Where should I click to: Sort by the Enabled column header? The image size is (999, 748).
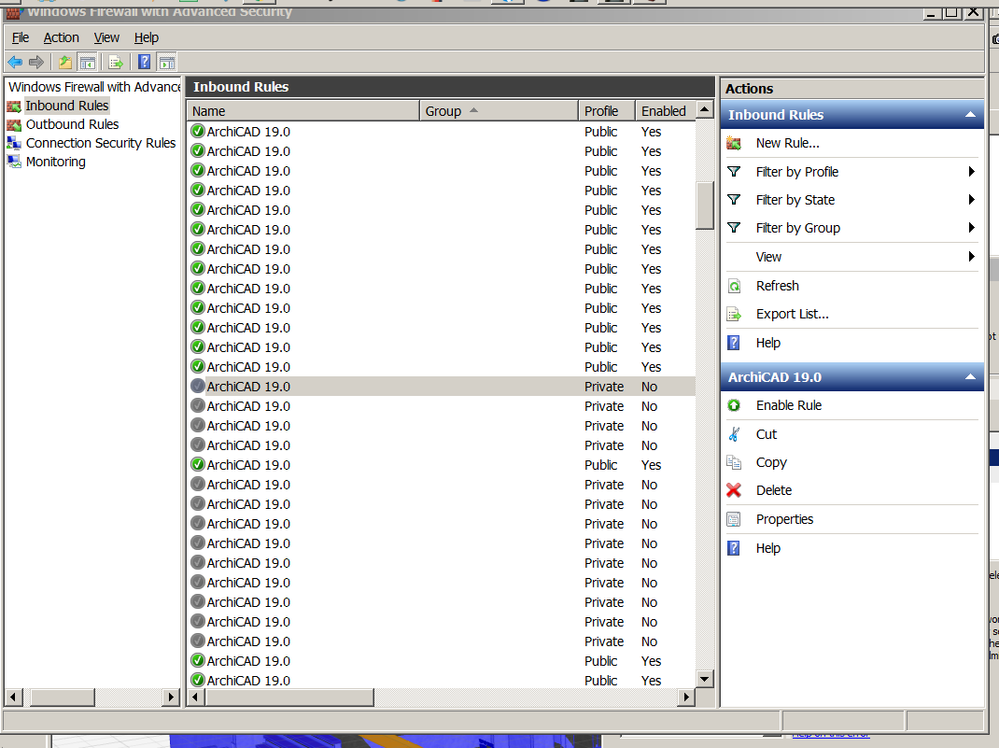pos(665,111)
